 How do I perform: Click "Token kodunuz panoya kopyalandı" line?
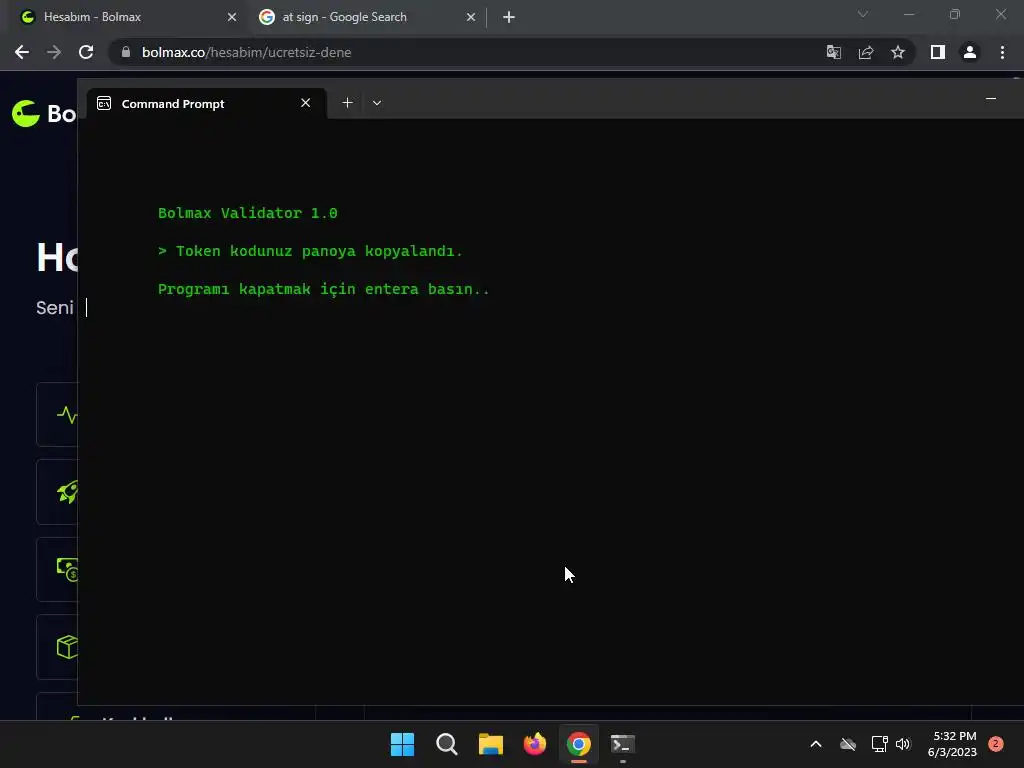tap(310, 251)
